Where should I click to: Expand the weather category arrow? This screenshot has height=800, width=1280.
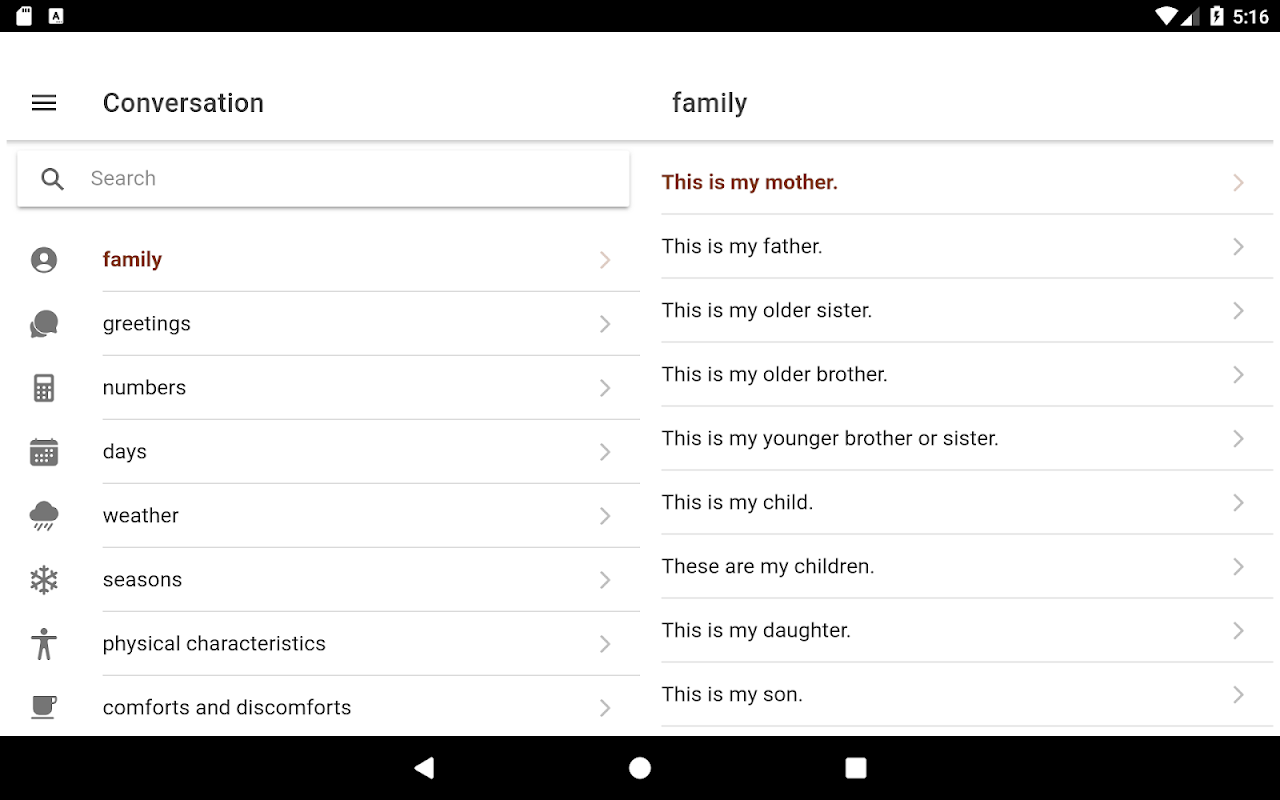pyautogui.click(x=605, y=516)
